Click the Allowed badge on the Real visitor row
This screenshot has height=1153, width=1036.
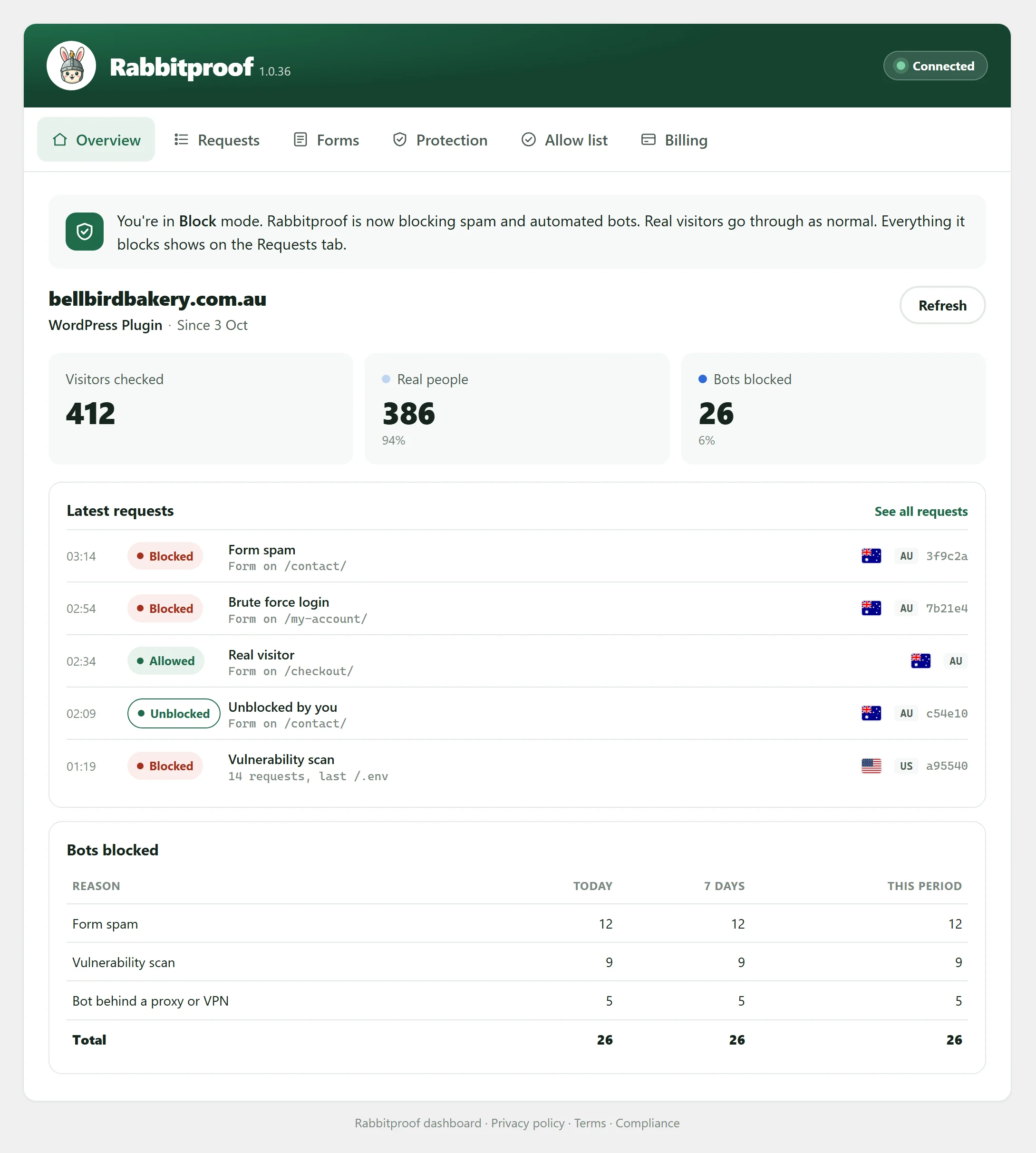pyautogui.click(x=165, y=661)
